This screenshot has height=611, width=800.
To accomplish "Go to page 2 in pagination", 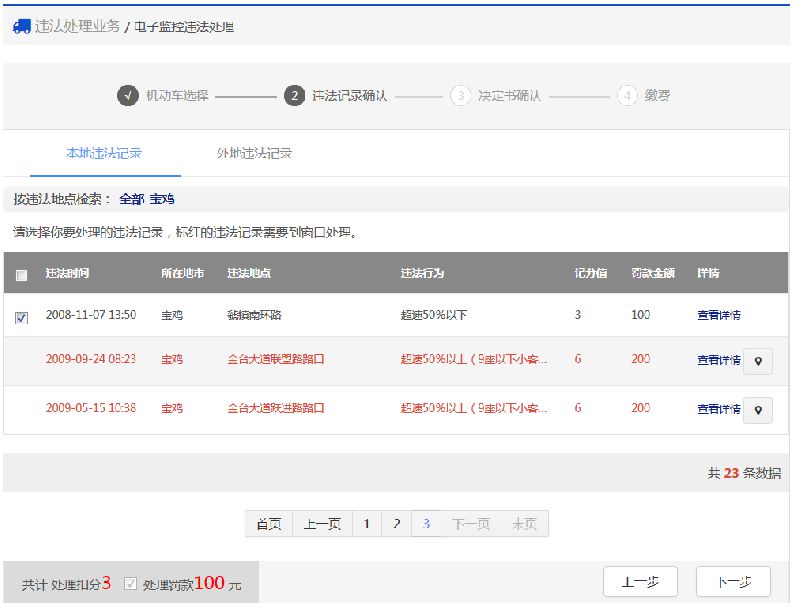I will [397, 524].
